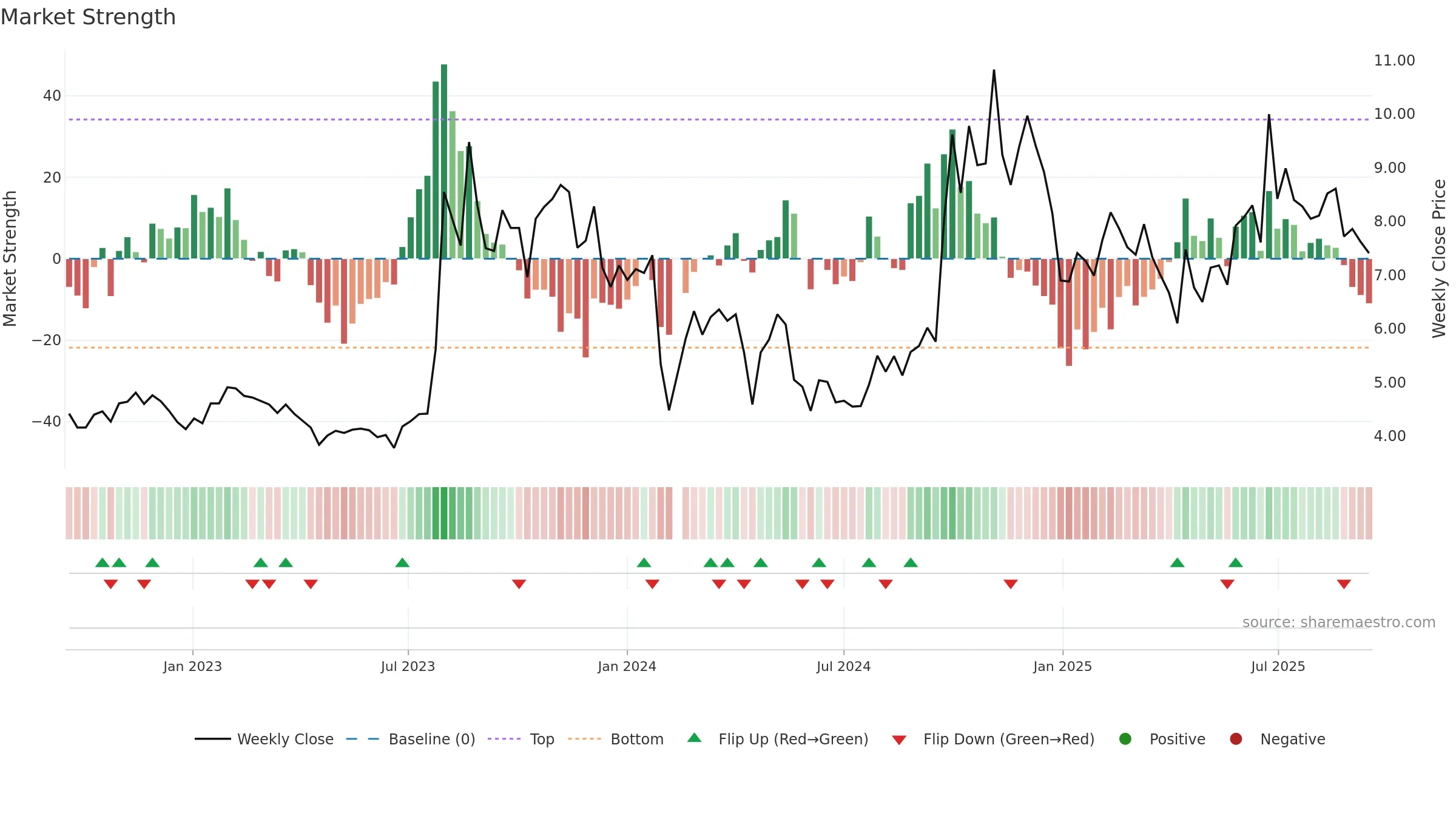The height and width of the screenshot is (819, 1456).
Task: Click the Baseline (0) legend entry
Action: point(411,739)
